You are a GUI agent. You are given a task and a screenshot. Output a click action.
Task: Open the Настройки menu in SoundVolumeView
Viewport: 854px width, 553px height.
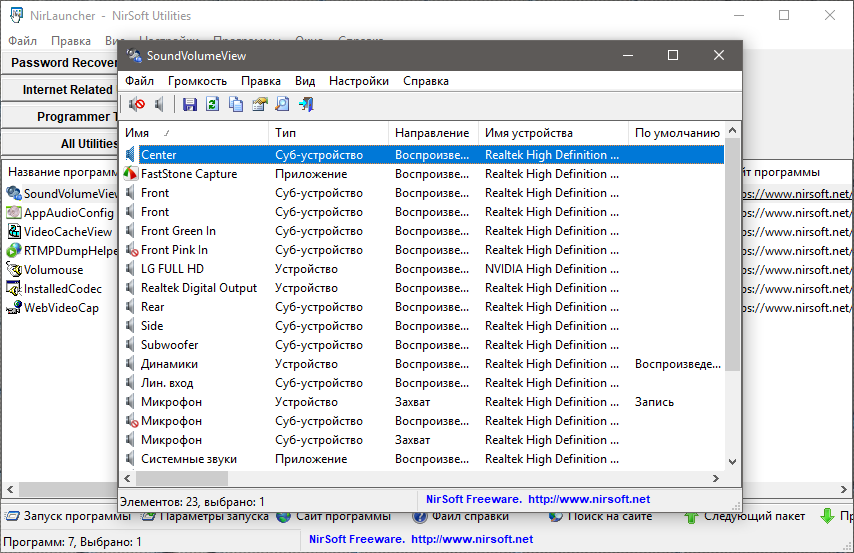358,81
